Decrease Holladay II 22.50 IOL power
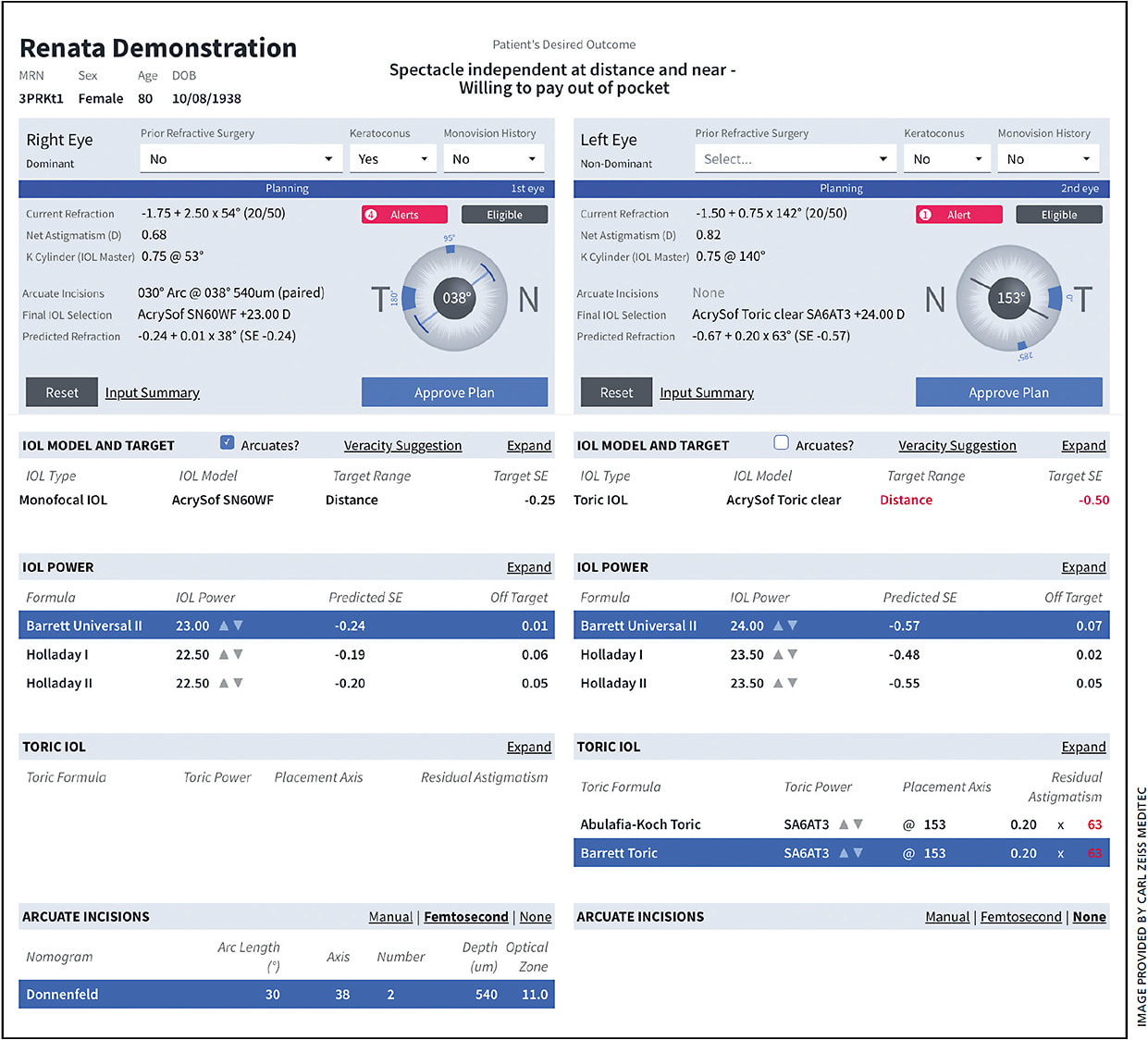The height and width of the screenshot is (1040, 1148). point(238,683)
